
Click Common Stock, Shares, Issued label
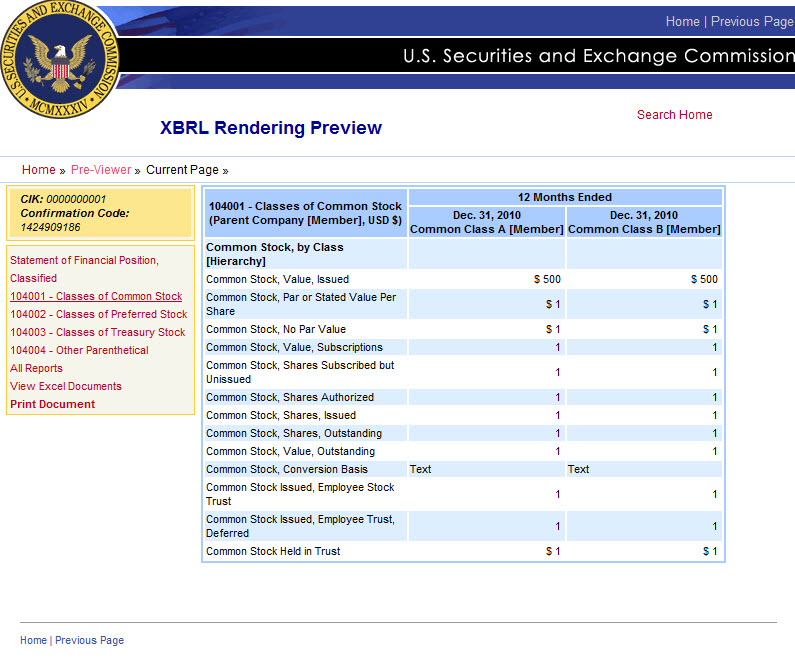click(281, 415)
